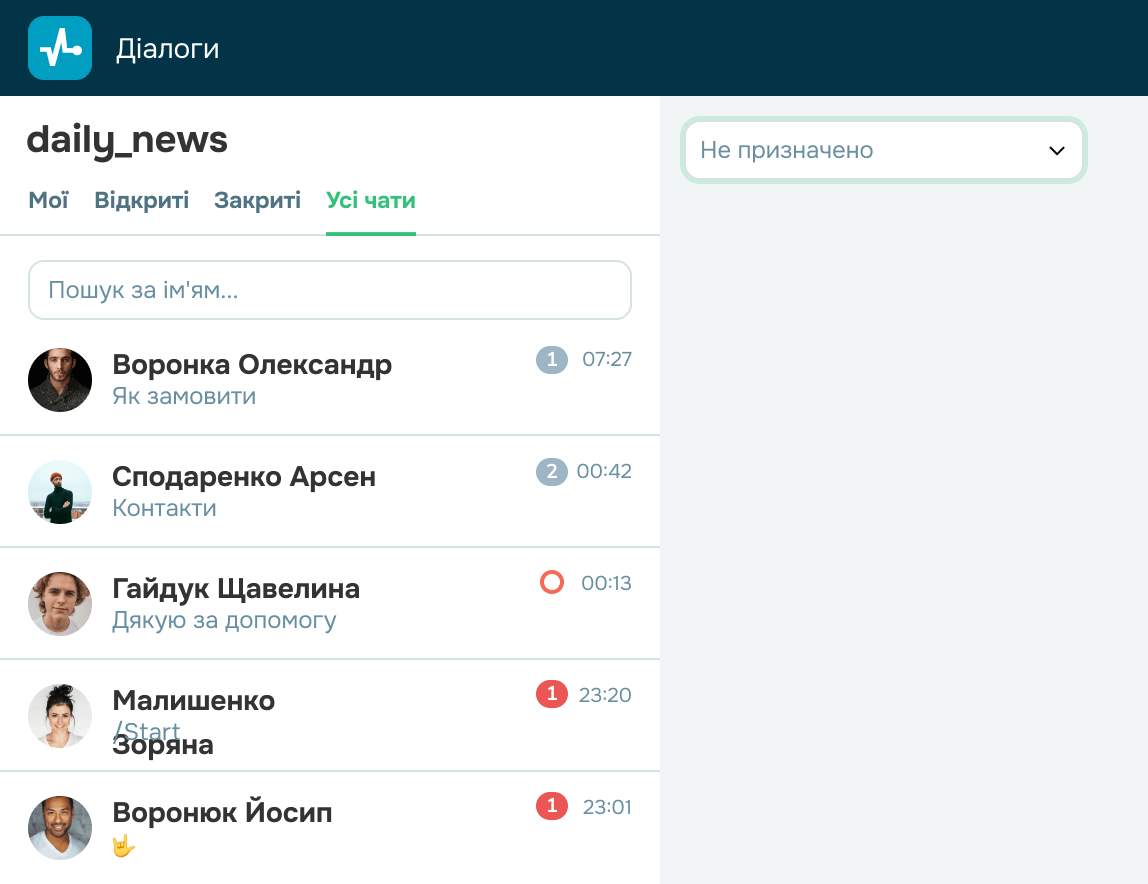The width and height of the screenshot is (1148, 884).
Task: Switch to the Відкриті tab
Action: [x=141, y=200]
